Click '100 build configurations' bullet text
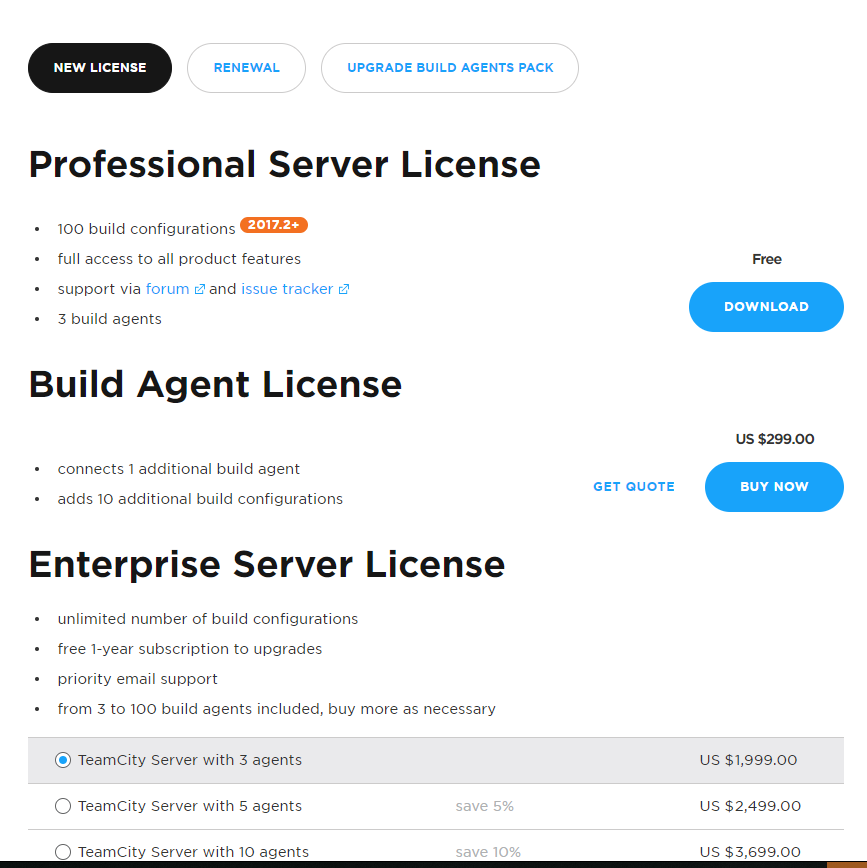This screenshot has width=867, height=868. click(146, 229)
